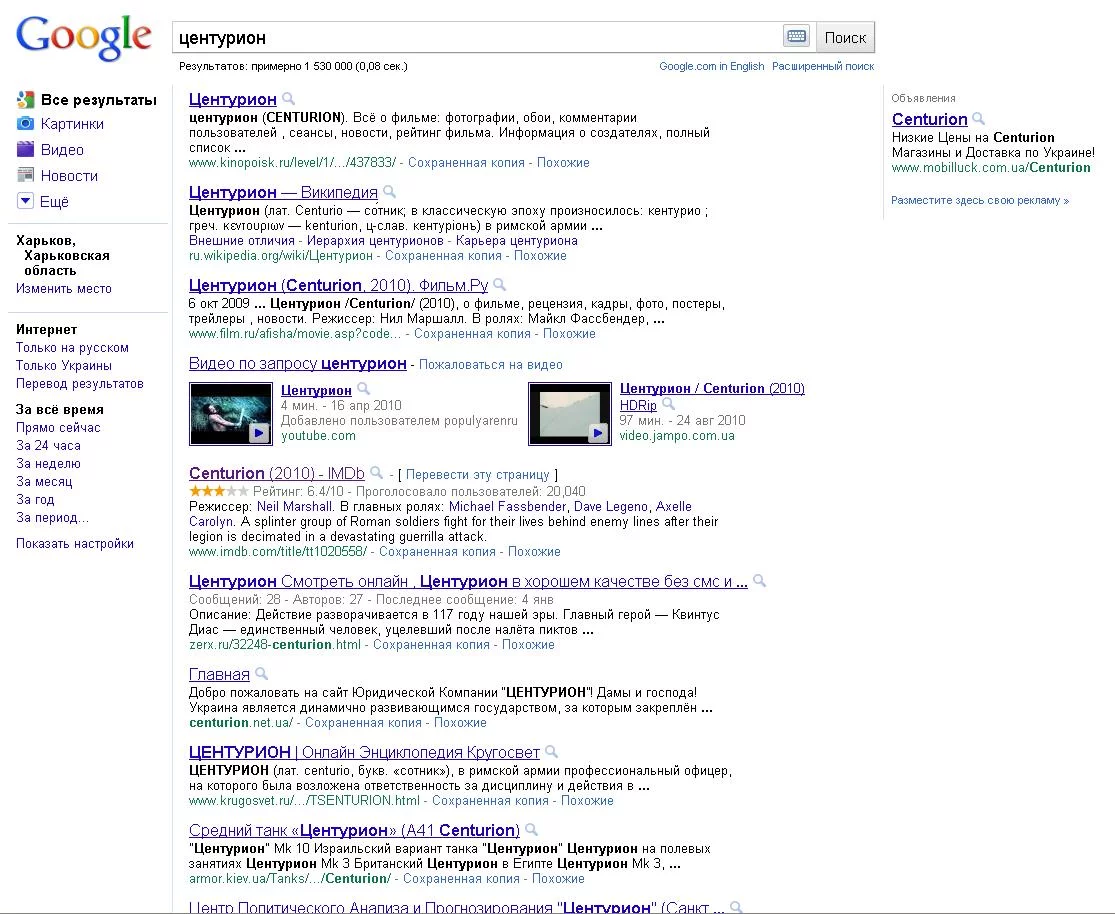Open Средний танк Центурион A41 result

click(x=354, y=830)
